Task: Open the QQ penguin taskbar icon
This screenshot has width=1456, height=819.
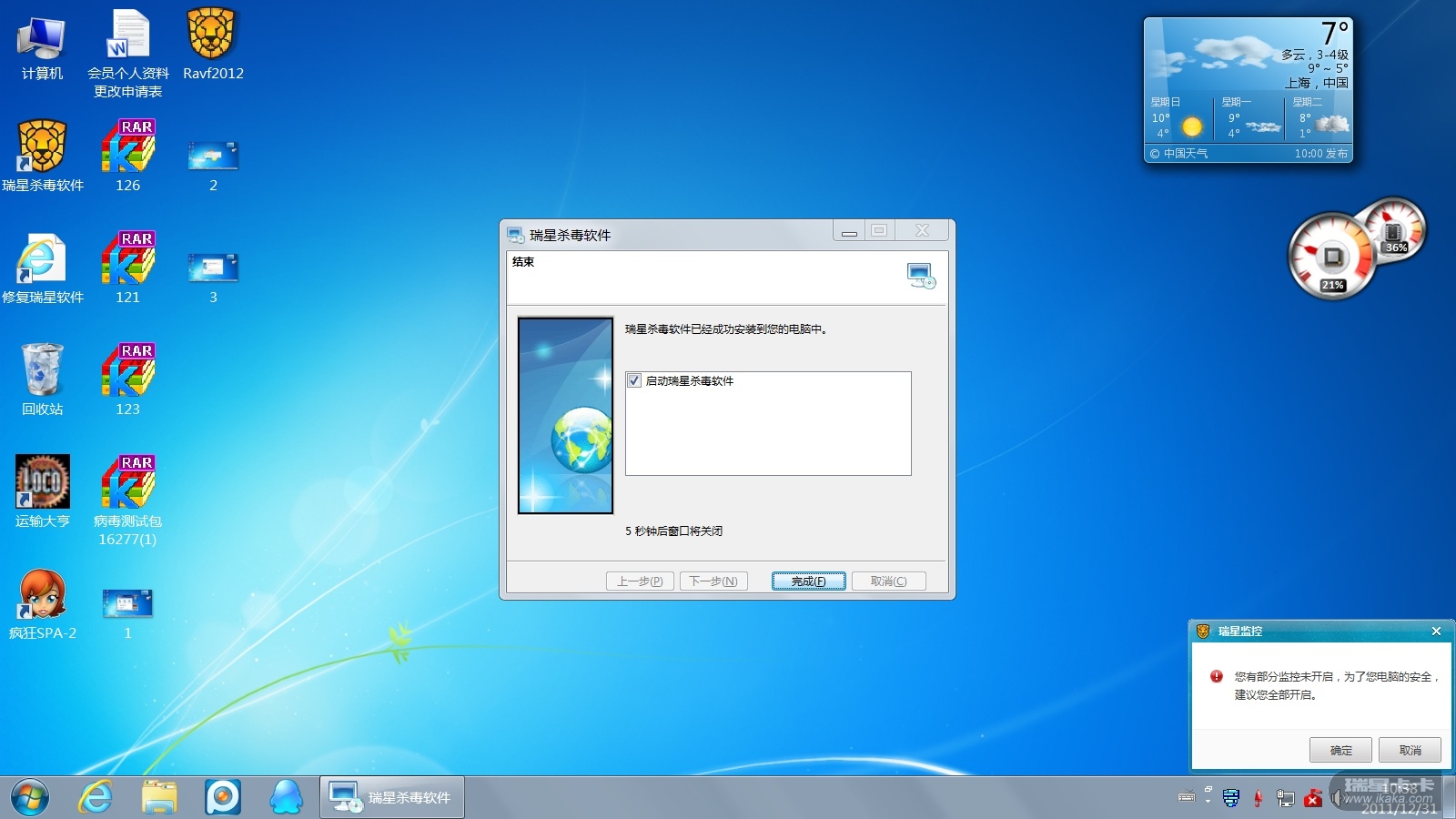Action: coord(287,797)
